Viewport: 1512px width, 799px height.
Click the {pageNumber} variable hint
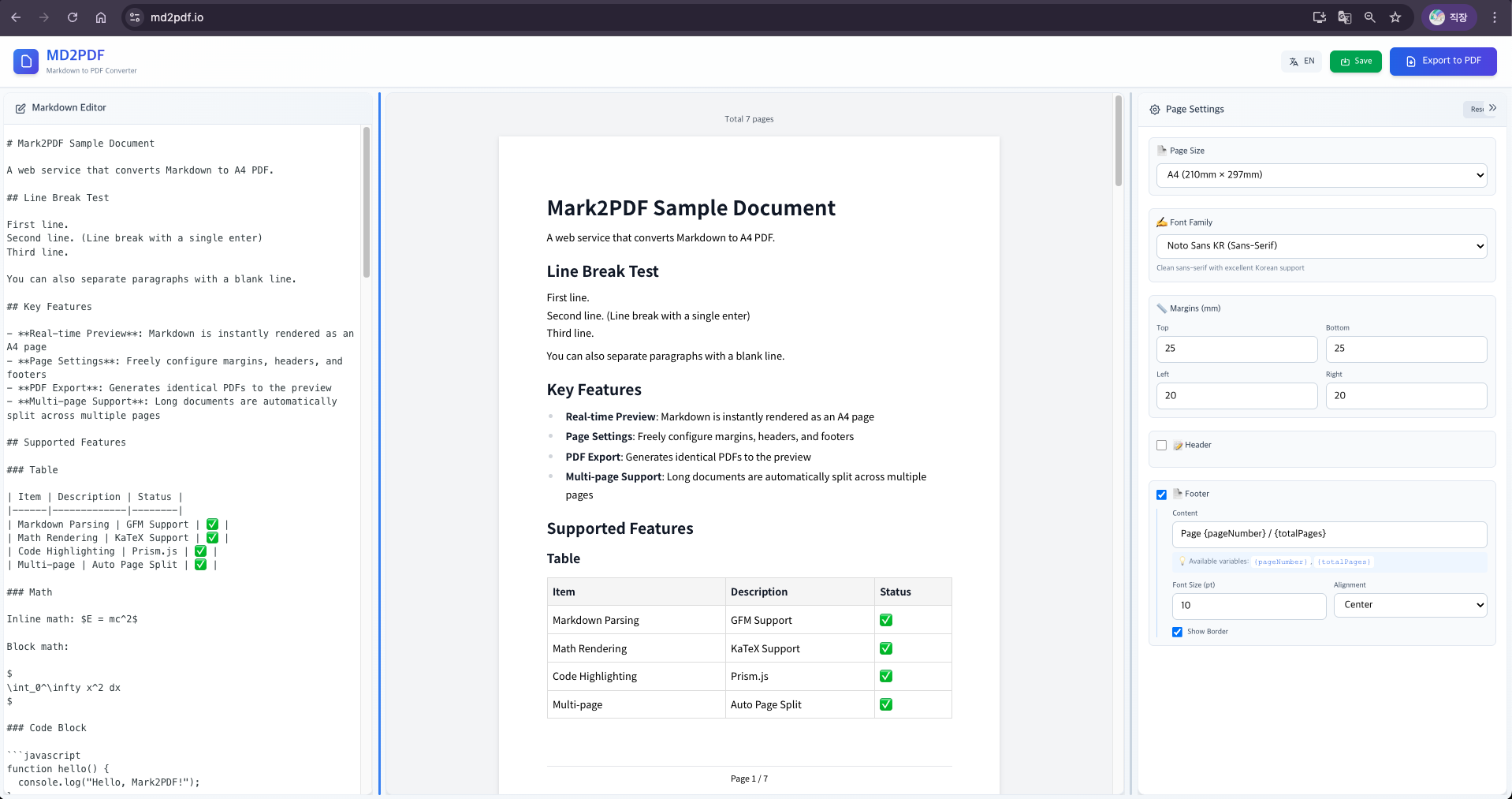pos(1281,562)
